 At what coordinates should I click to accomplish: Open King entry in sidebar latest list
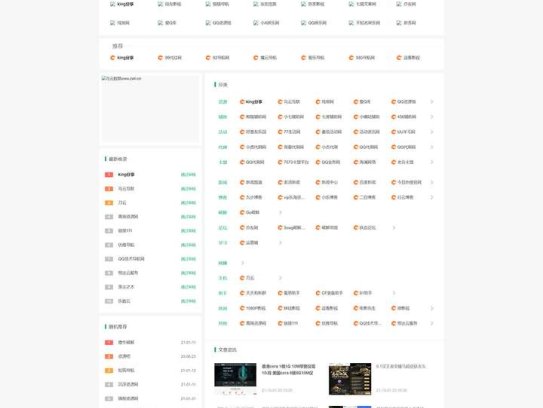click(126, 175)
